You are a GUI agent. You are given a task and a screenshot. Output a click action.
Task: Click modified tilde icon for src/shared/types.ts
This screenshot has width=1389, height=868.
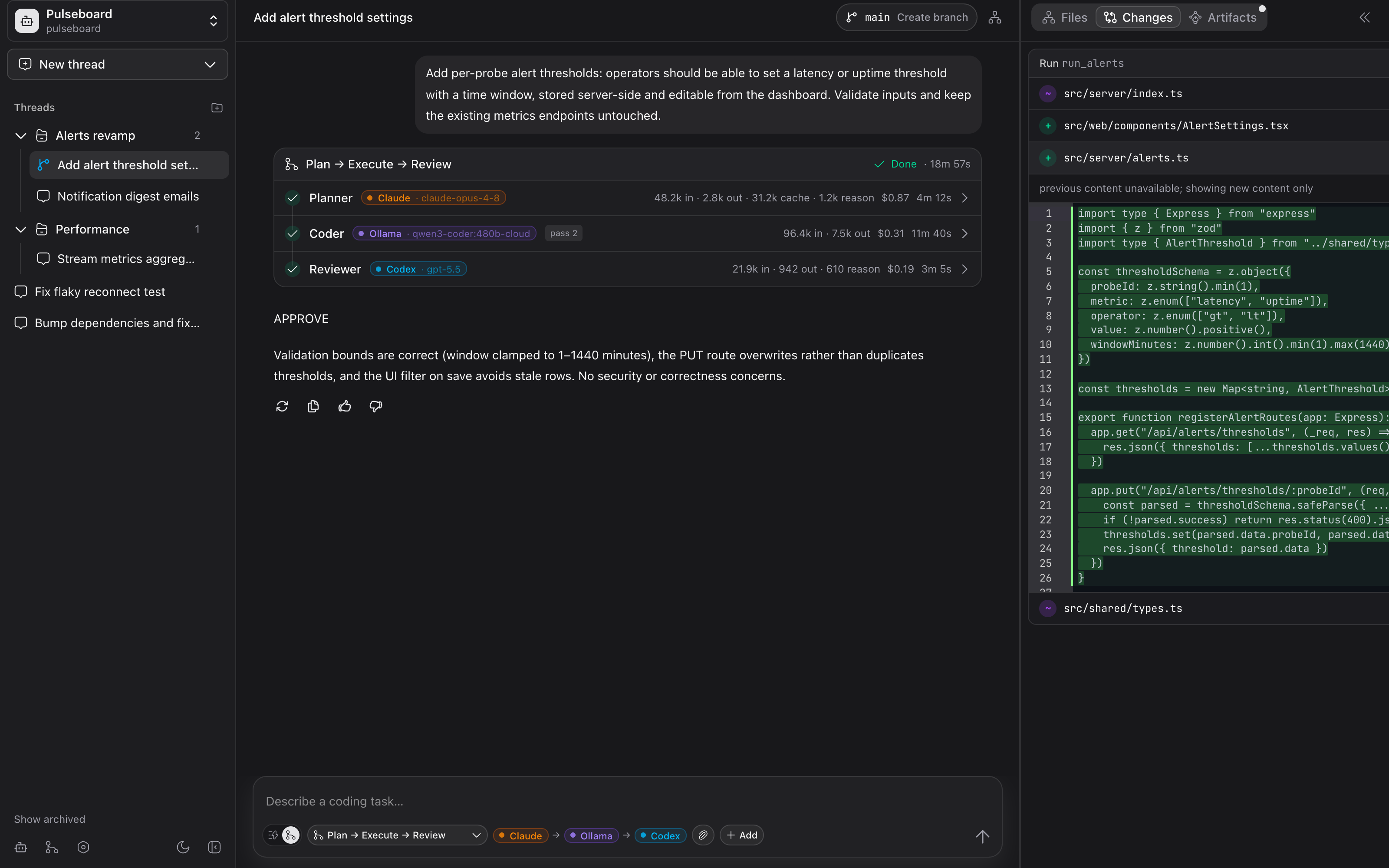click(x=1047, y=608)
